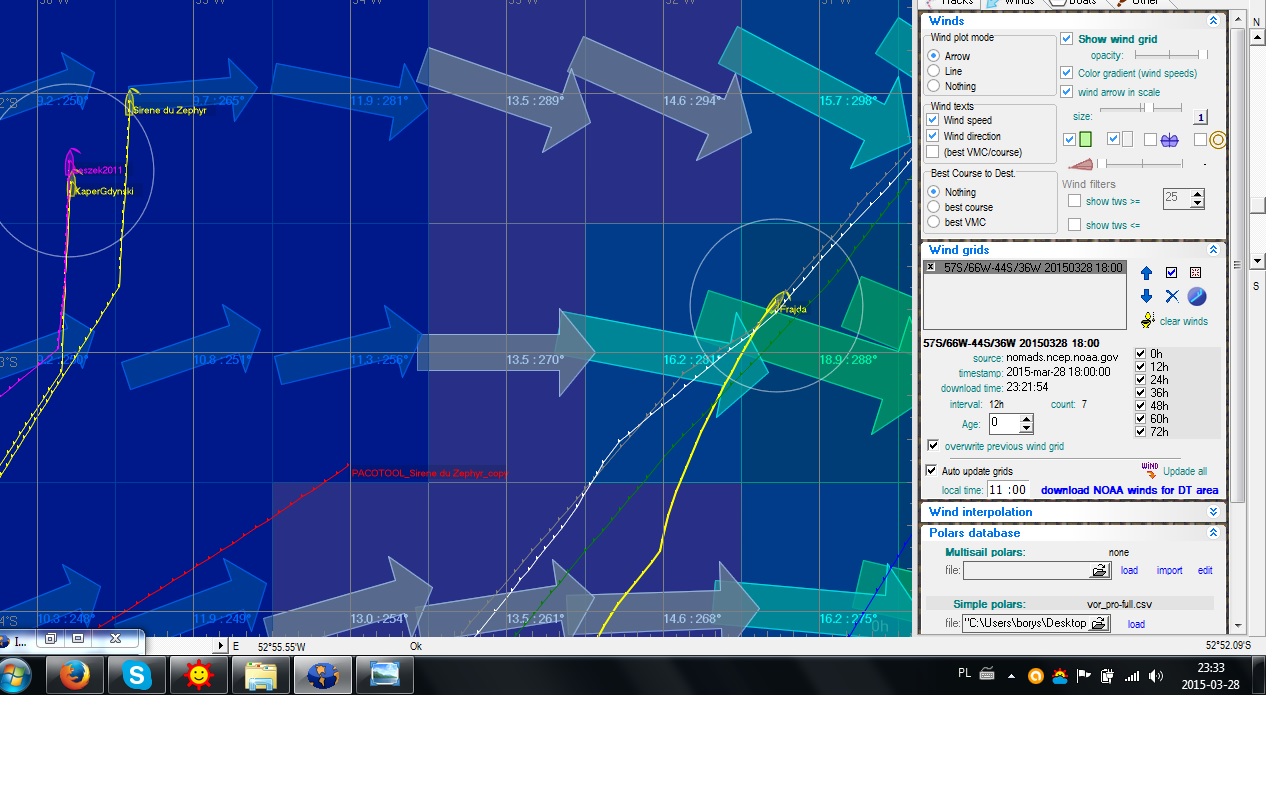Viewport: 1280px width, 800px height.
Task: Decrease the Age value spinner
Action: tap(1026, 429)
